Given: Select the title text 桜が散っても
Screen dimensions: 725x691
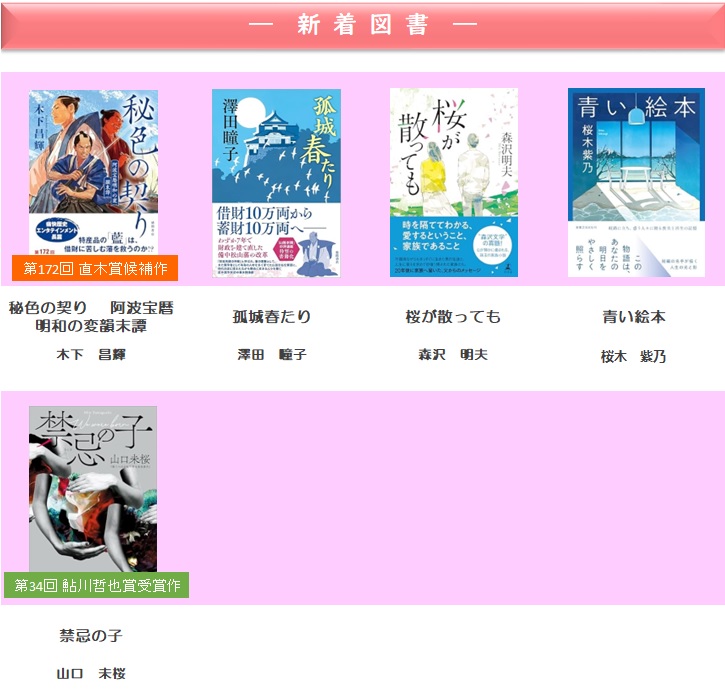Looking at the screenshot, I should pyautogui.click(x=453, y=316).
